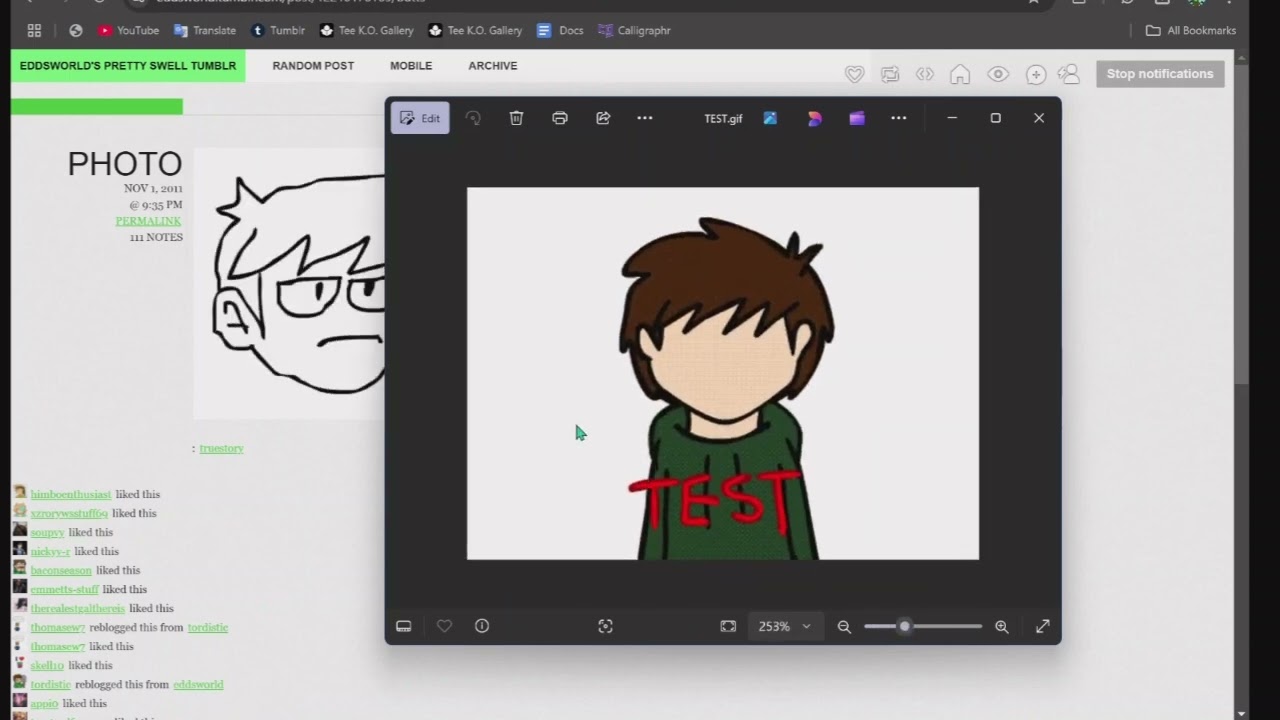Image resolution: width=1280 pixels, height=720 pixels.
Task: Open the PERMALINK link of the post
Action: 148,221
